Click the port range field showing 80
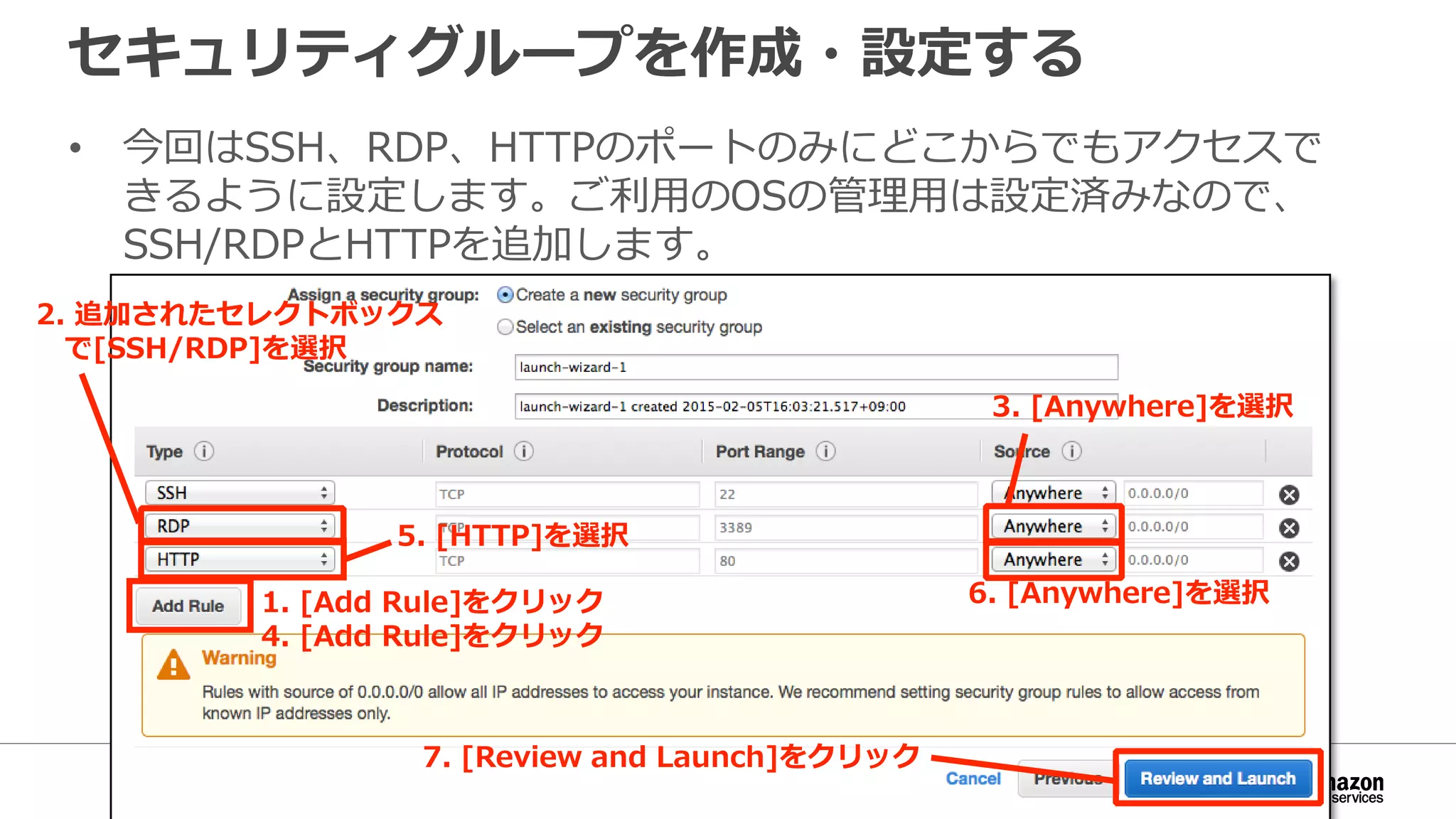The height and width of the screenshot is (819, 1456). [x=846, y=561]
